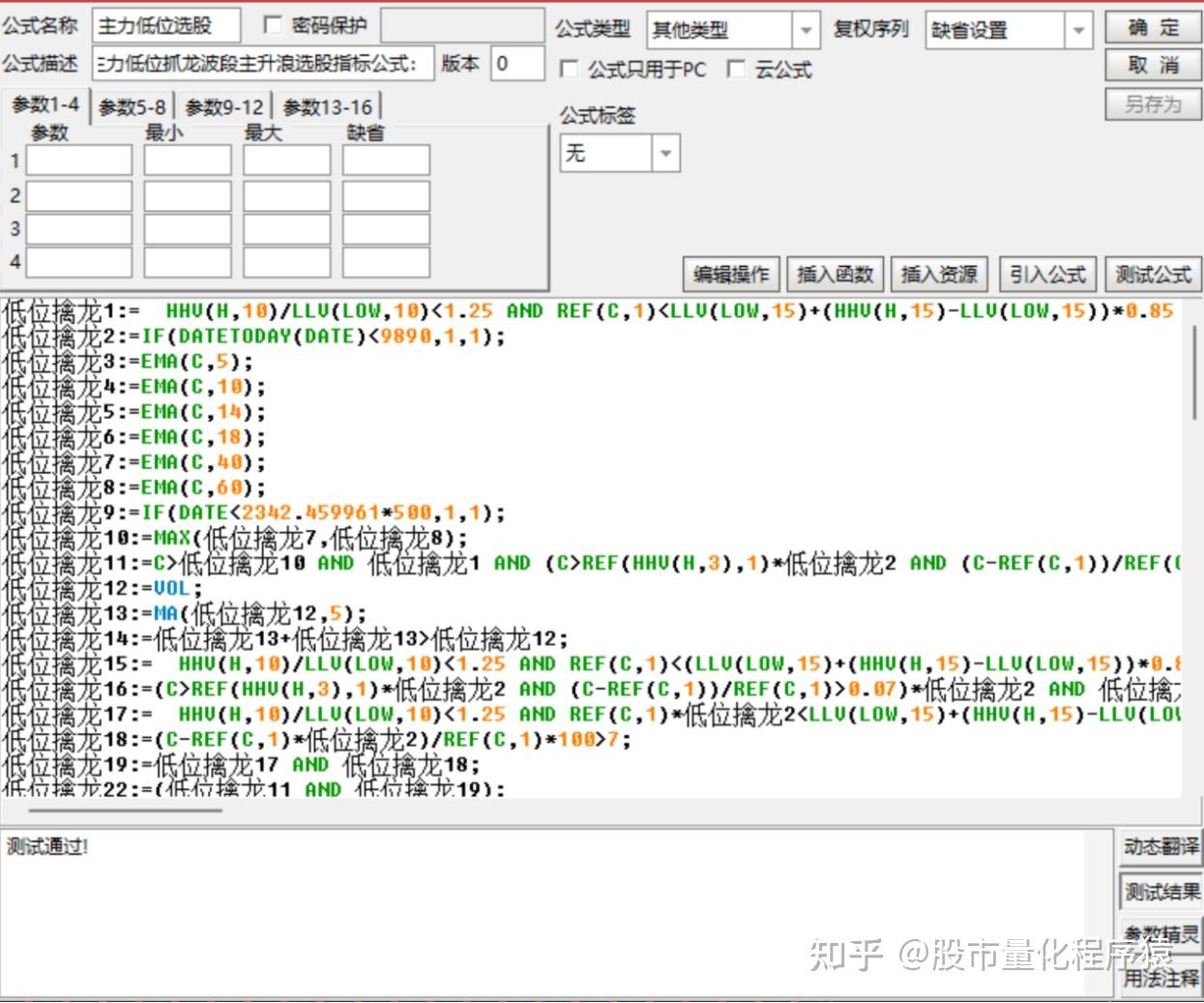Click the password field beside 密码保护
Viewport: 1204px width, 1003px height.
[460, 26]
